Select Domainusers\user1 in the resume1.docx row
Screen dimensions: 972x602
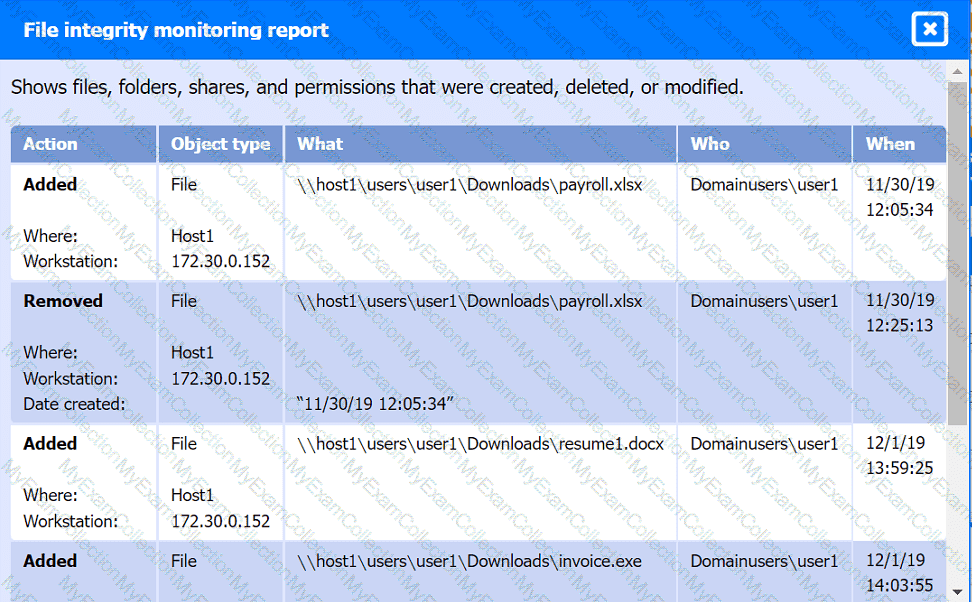coord(764,444)
